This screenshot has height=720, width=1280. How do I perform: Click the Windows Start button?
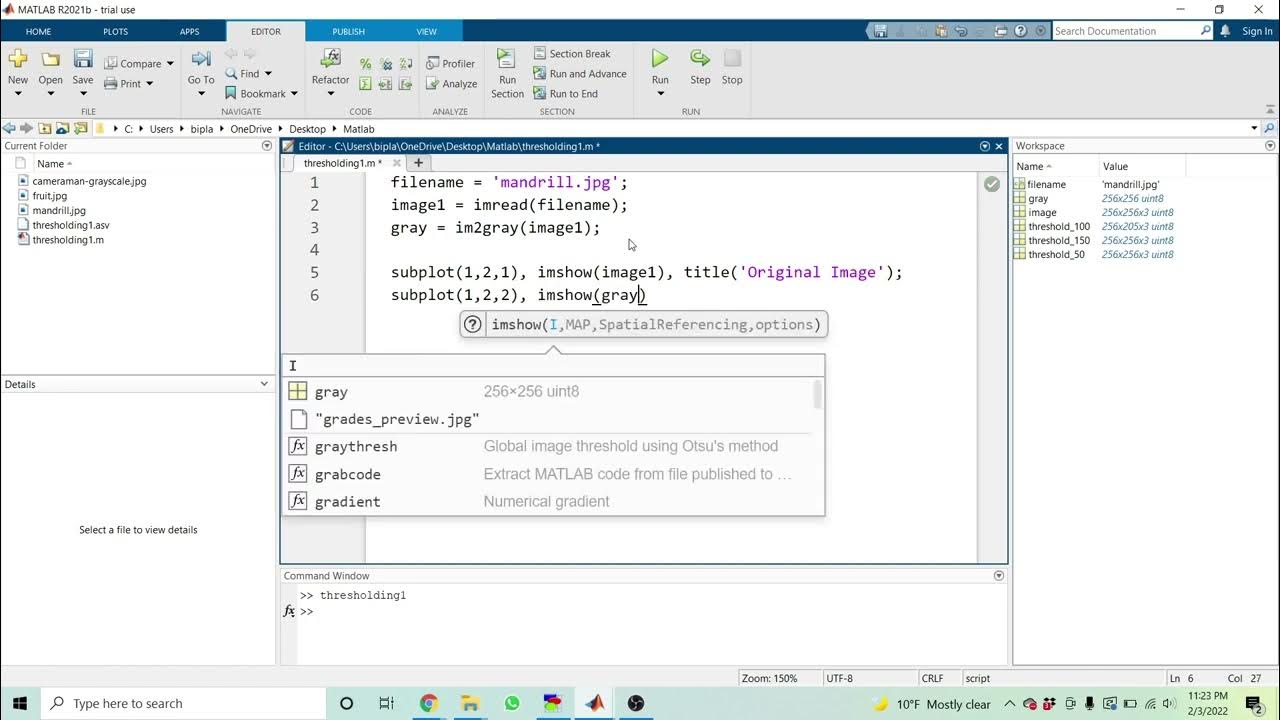pyautogui.click(x=20, y=703)
